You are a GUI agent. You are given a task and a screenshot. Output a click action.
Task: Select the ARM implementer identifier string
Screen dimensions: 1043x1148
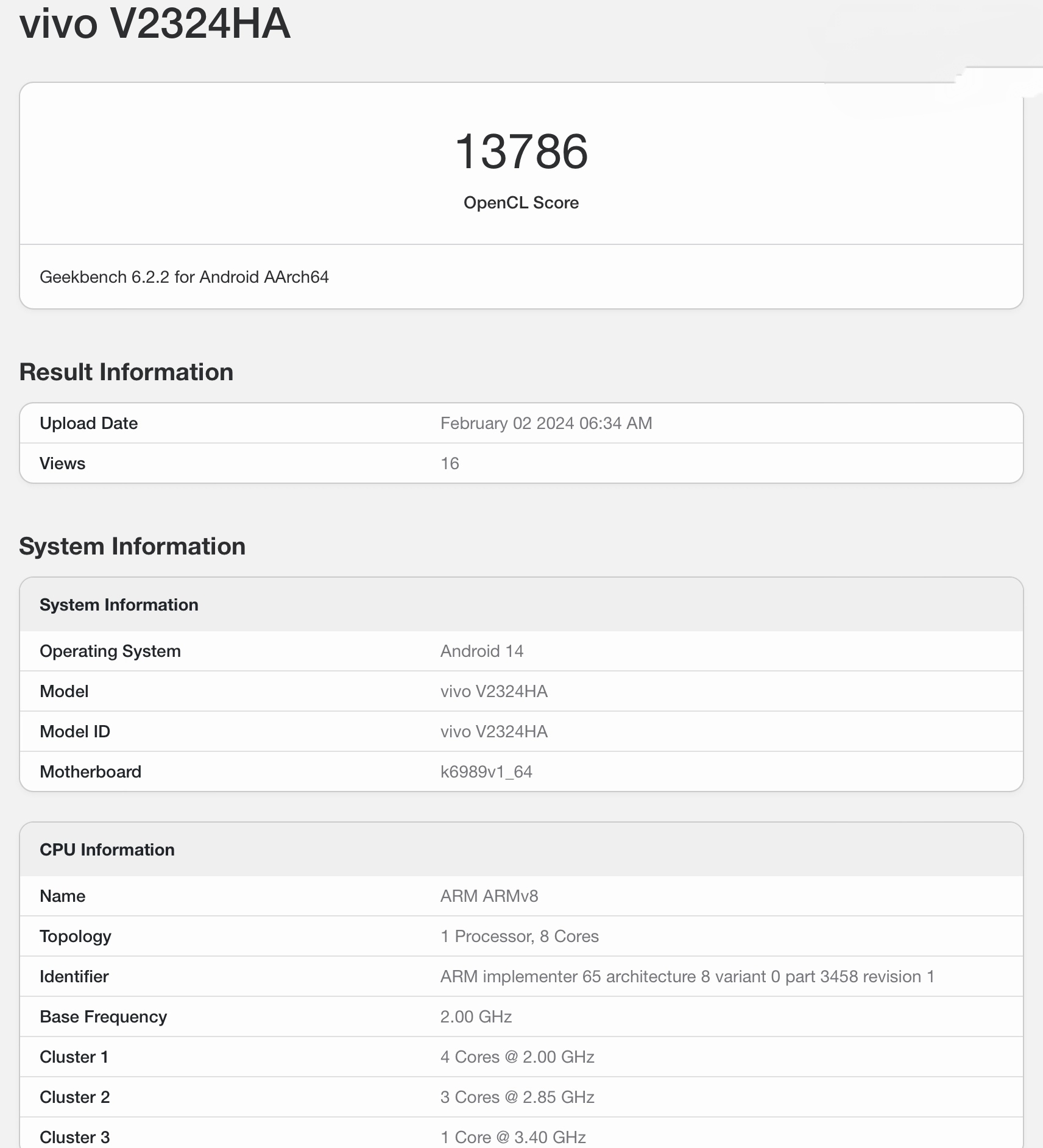(687, 977)
